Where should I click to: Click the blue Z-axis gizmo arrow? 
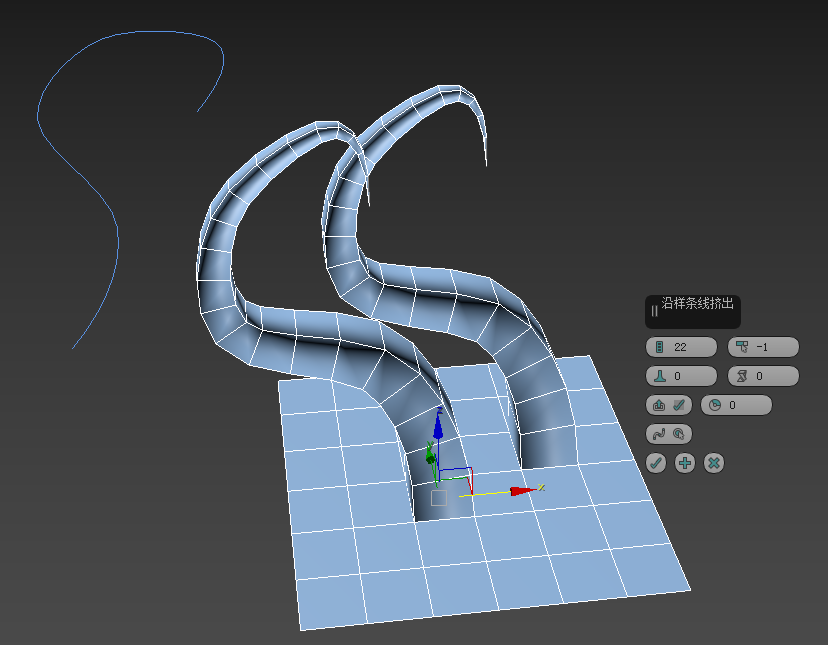[437, 427]
